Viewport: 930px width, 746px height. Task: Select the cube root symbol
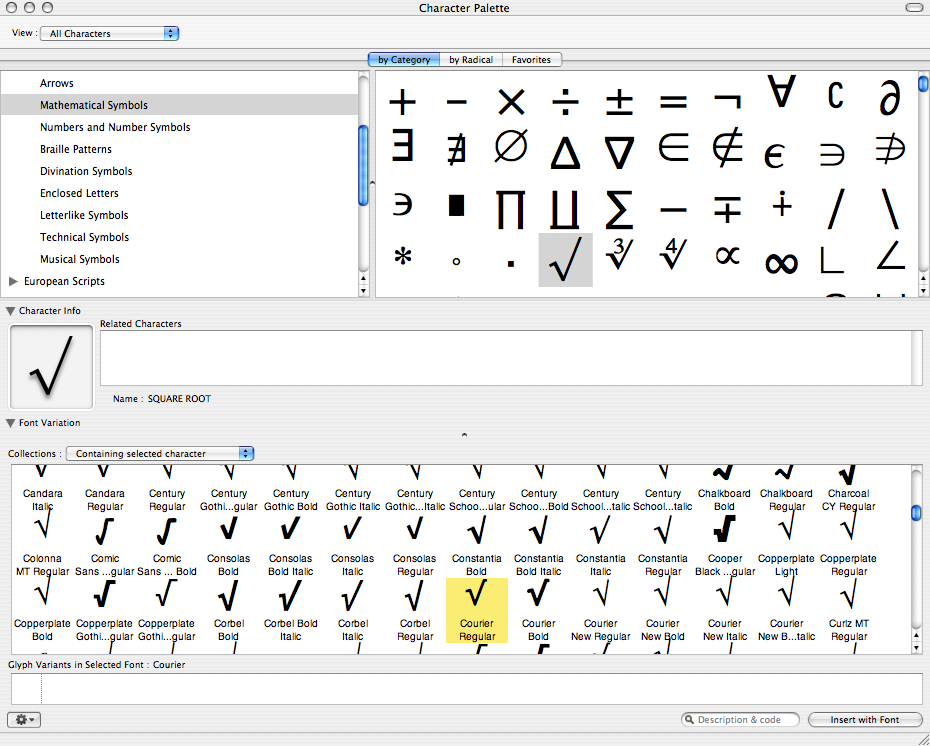pyautogui.click(x=619, y=254)
